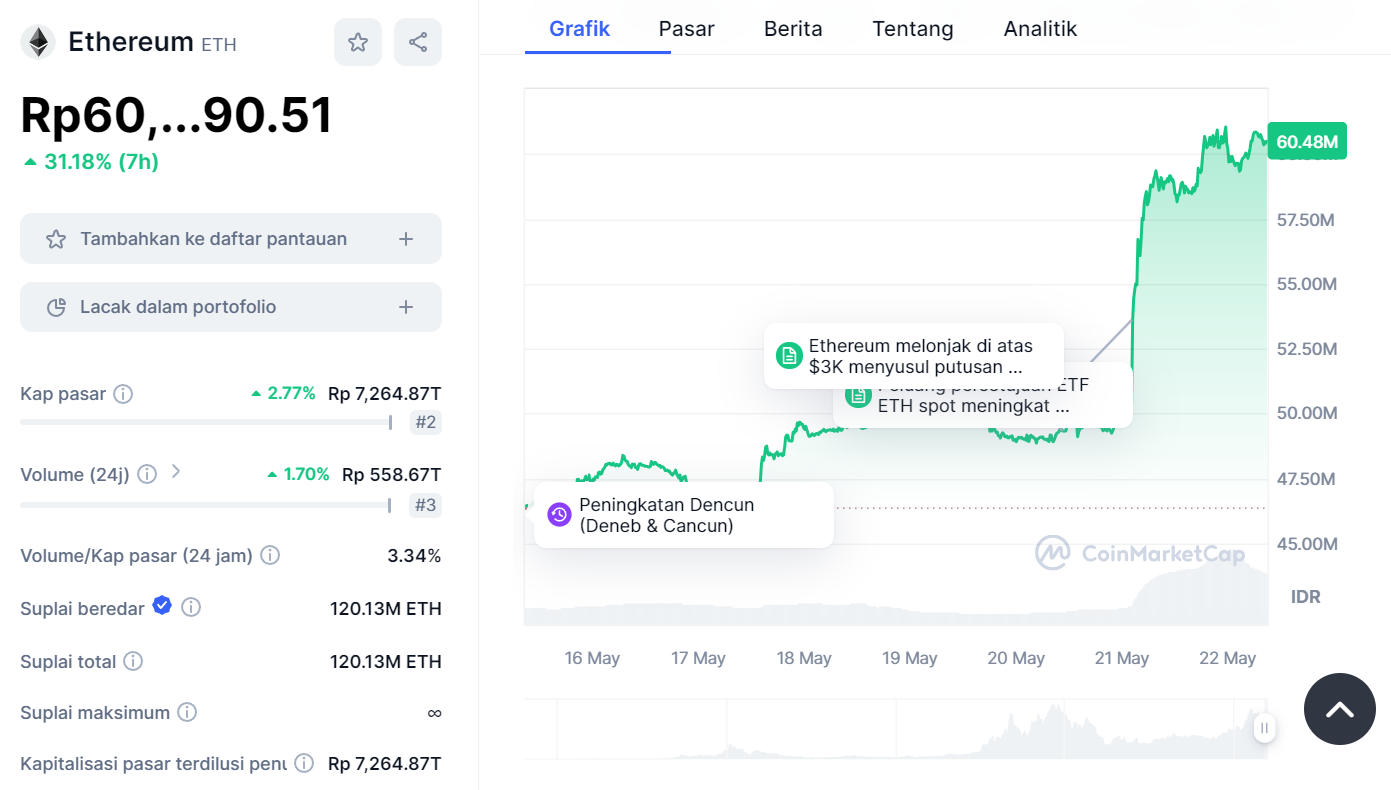Click the Volume (24j) info icon
The width and height of the screenshot is (1391, 790).
click(147, 474)
